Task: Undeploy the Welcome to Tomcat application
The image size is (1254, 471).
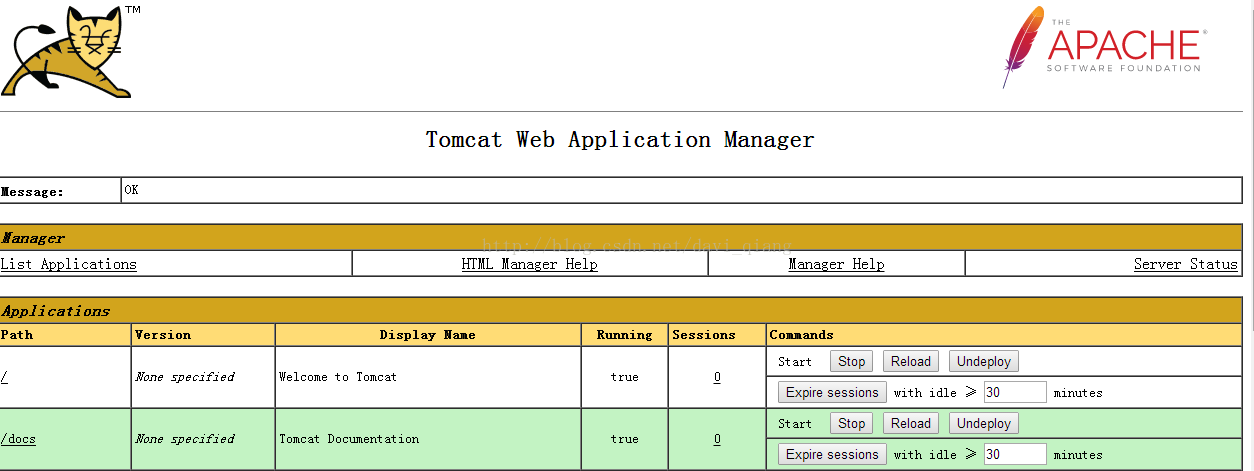Action: click(984, 362)
